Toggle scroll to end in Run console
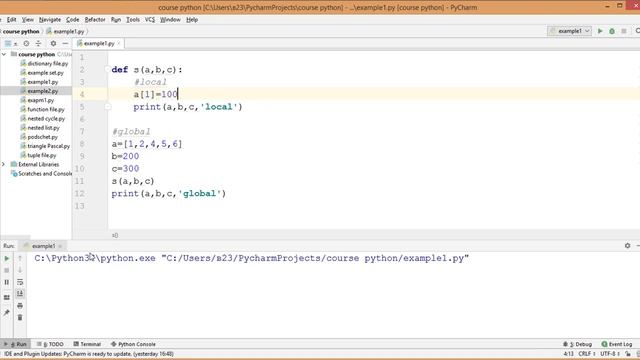The width and height of the screenshot is (640, 360). click(x=20, y=294)
